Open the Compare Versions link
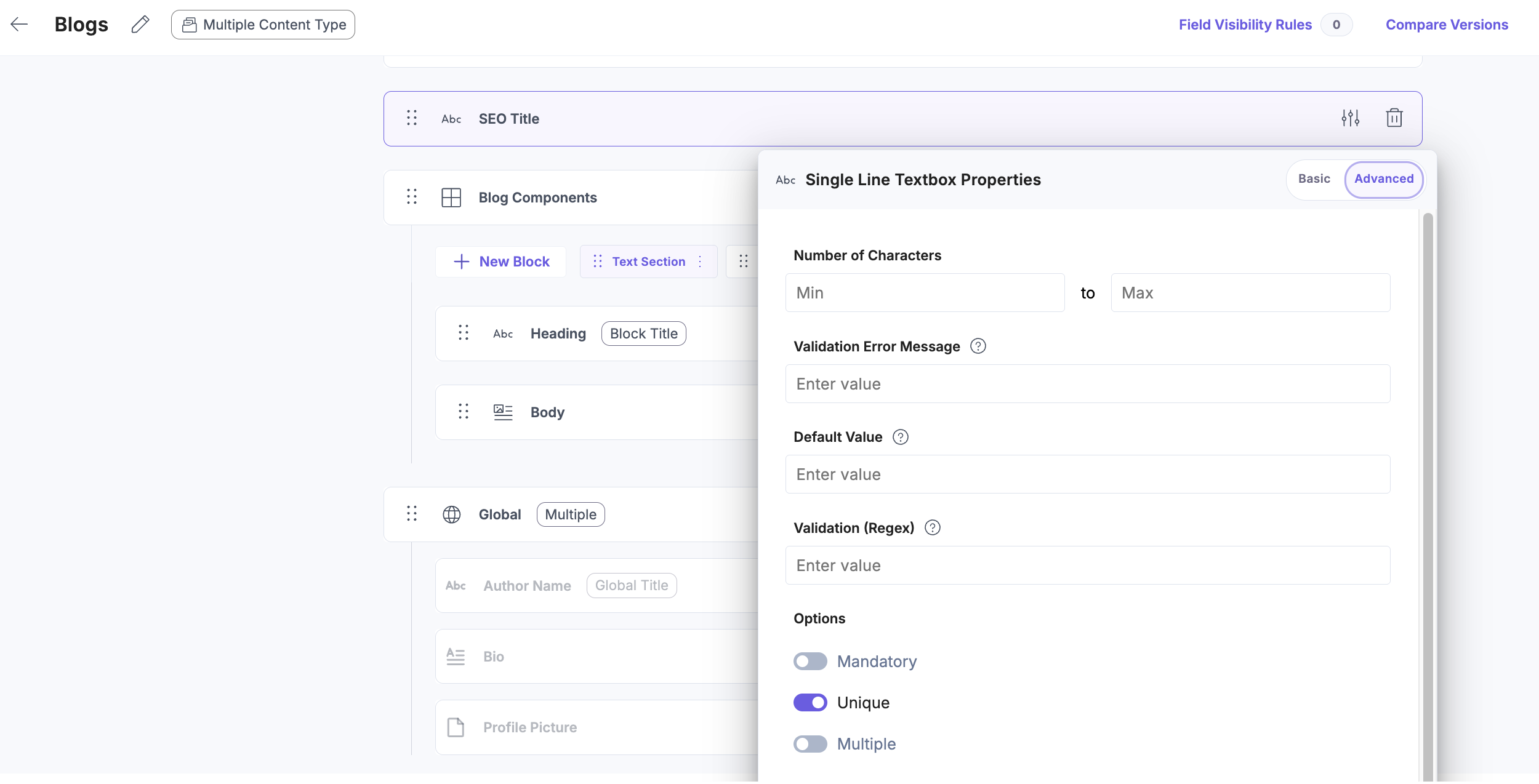 [x=1447, y=25]
